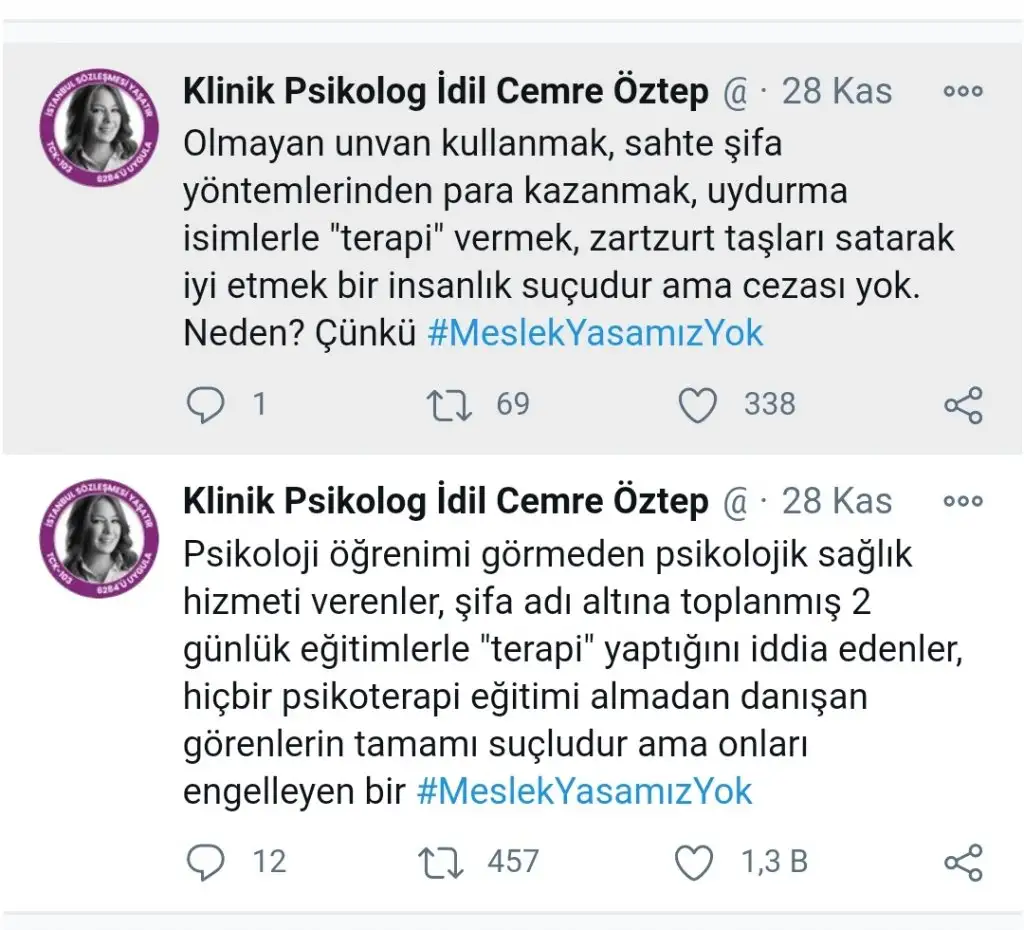This screenshot has height=930, width=1024.
Task: Open second tweet's profile avatar
Action: [x=100, y=539]
